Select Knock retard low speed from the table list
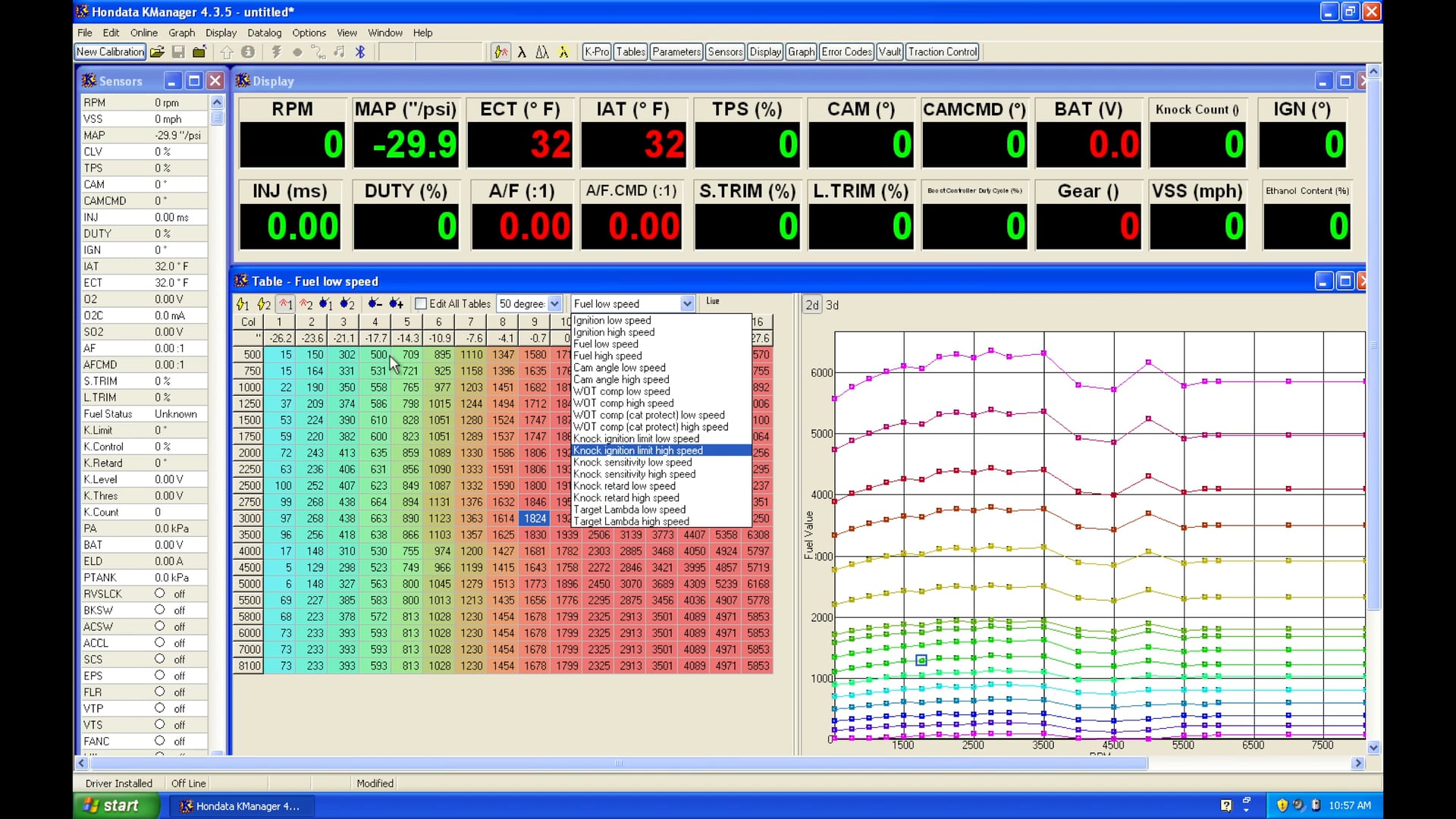Viewport: 1456px width, 819px height. tap(626, 486)
